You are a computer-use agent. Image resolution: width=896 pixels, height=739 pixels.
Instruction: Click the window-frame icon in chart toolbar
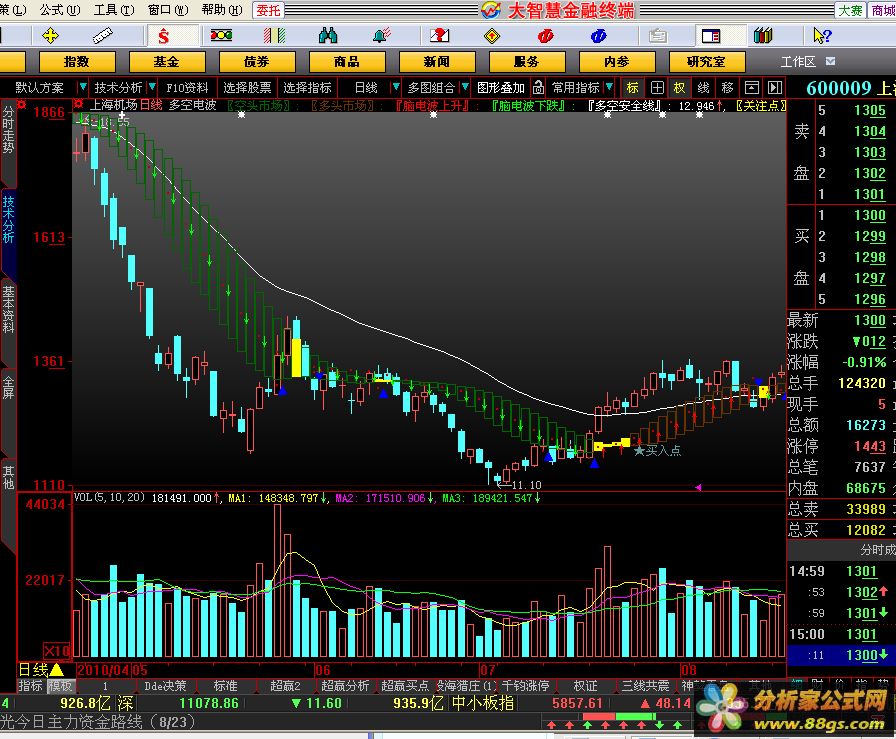point(751,87)
